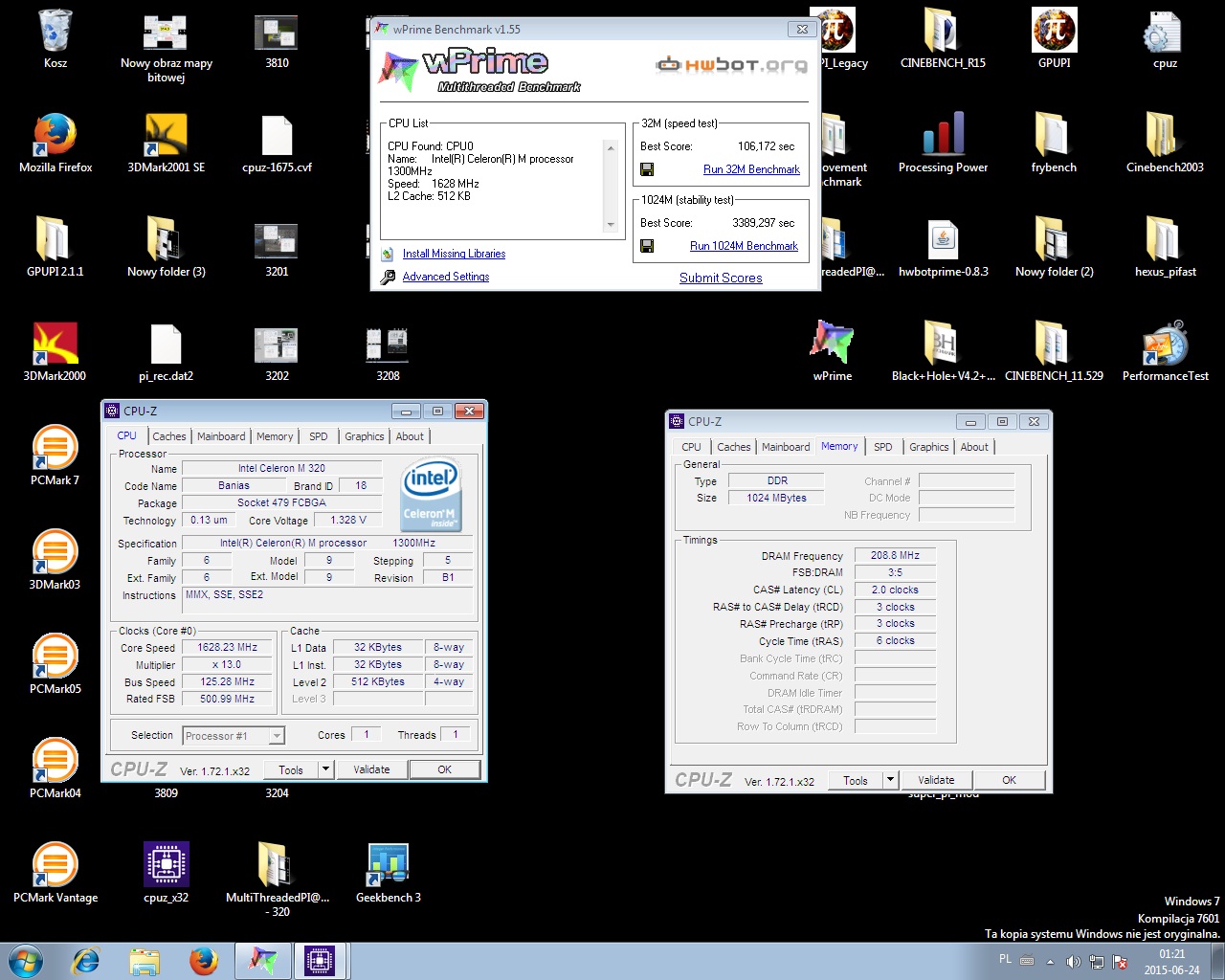Select the PerformanceTest desktop shortcut
The image size is (1225, 980).
(1165, 352)
